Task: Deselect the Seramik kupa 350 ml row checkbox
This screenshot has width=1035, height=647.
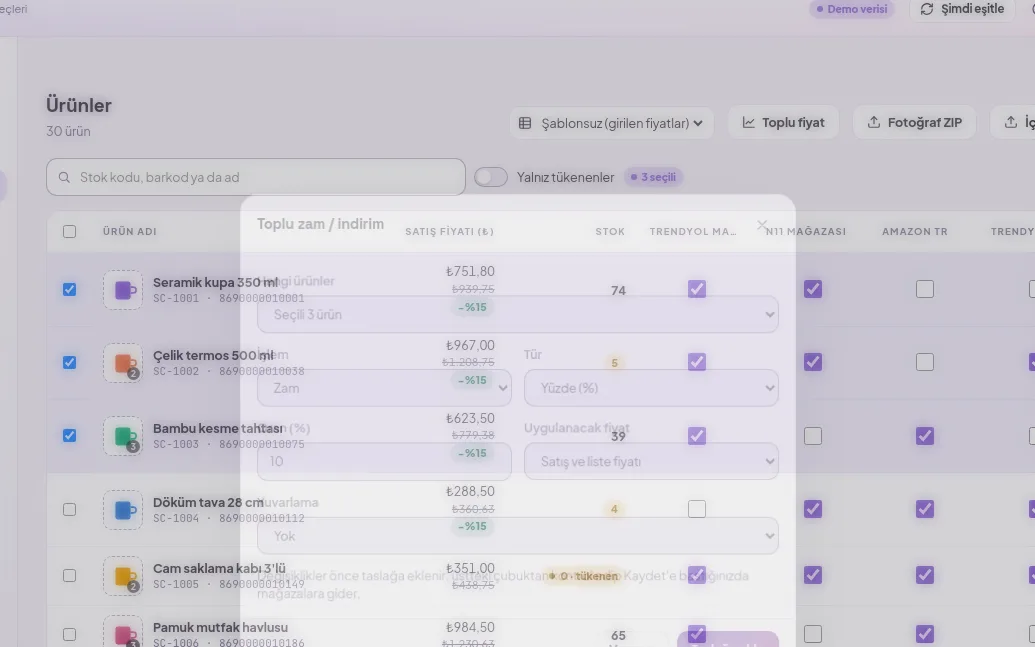Action: point(69,289)
